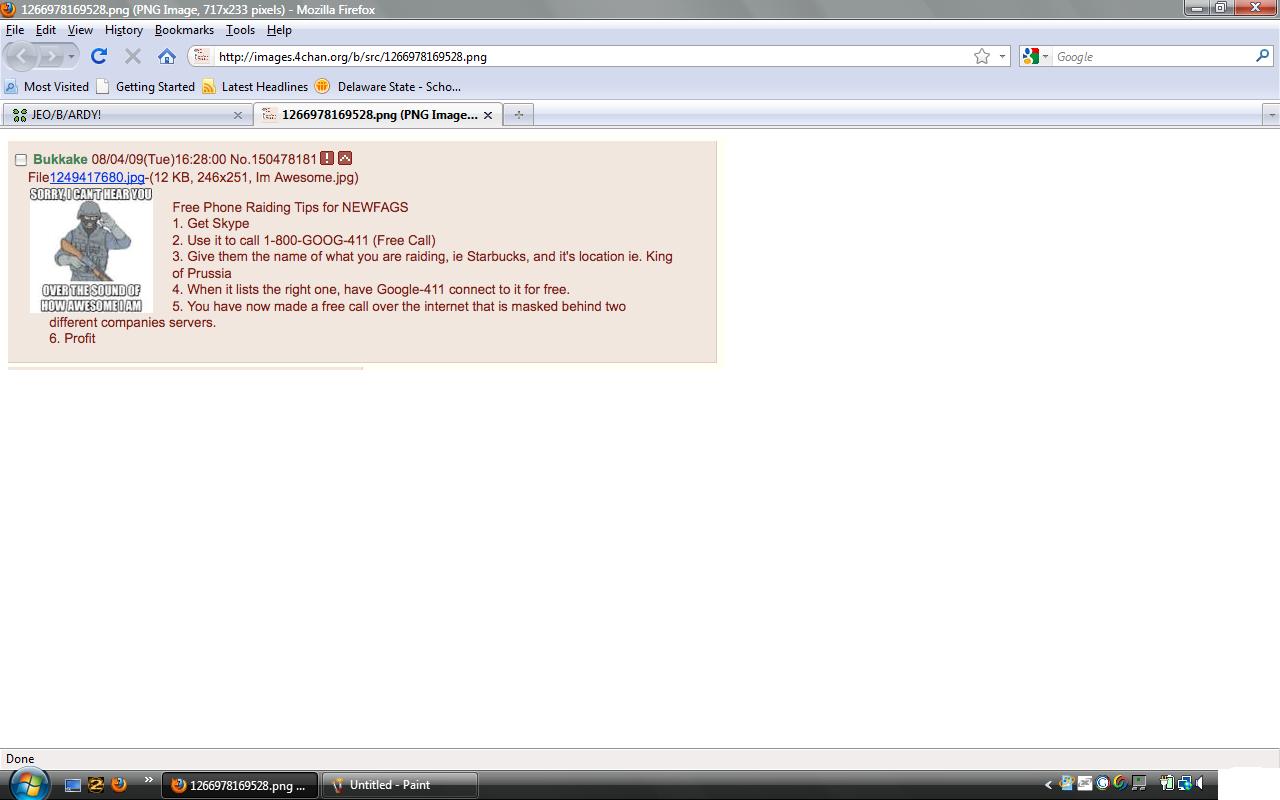Open the address bar history dropdown
The height and width of the screenshot is (800, 1280).
(x=1002, y=57)
